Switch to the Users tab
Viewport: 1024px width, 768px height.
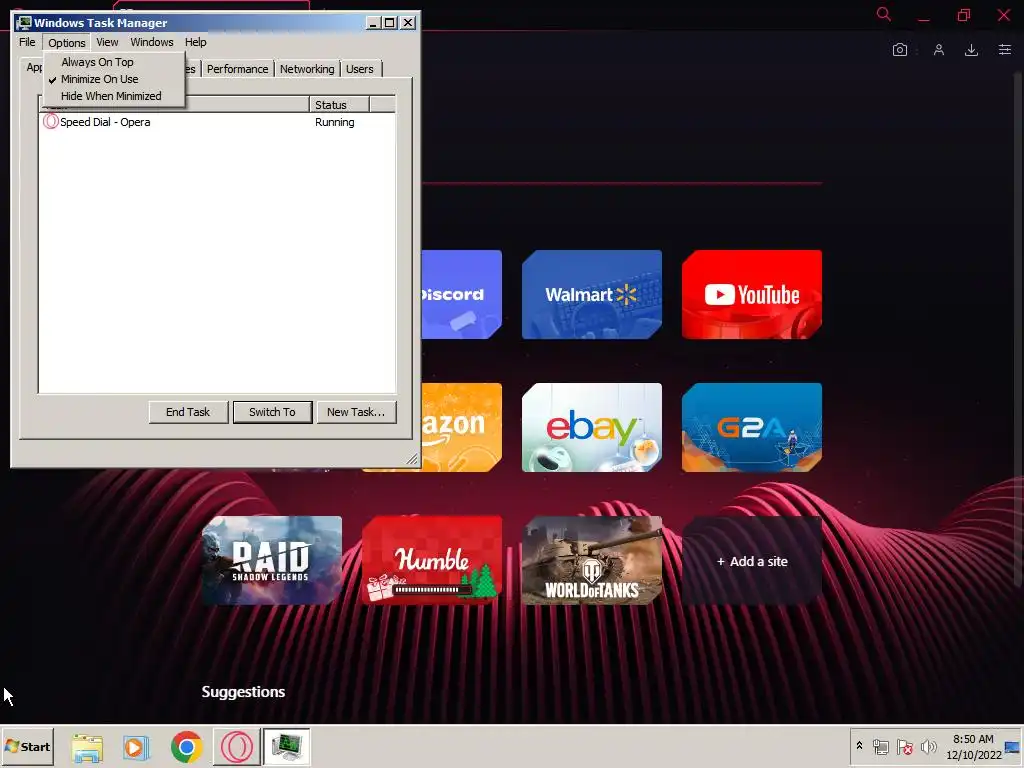tap(360, 69)
